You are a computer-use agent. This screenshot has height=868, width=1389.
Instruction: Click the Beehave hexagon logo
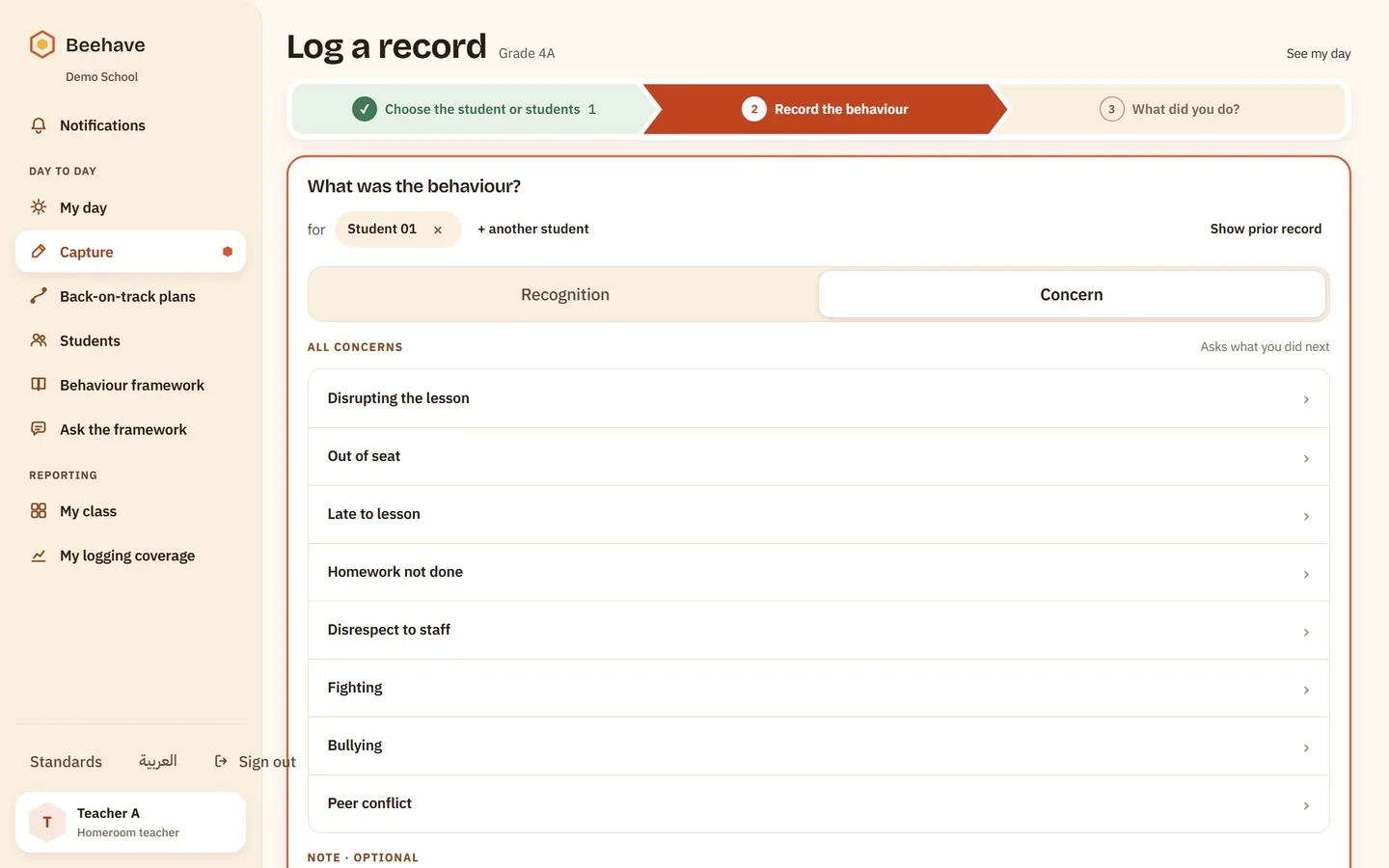coord(41,44)
